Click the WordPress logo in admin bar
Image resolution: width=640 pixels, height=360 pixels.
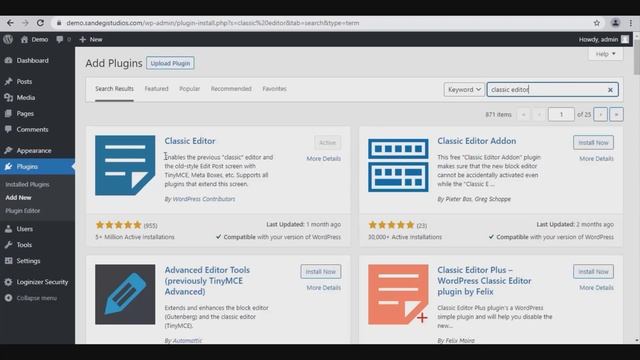[8, 40]
